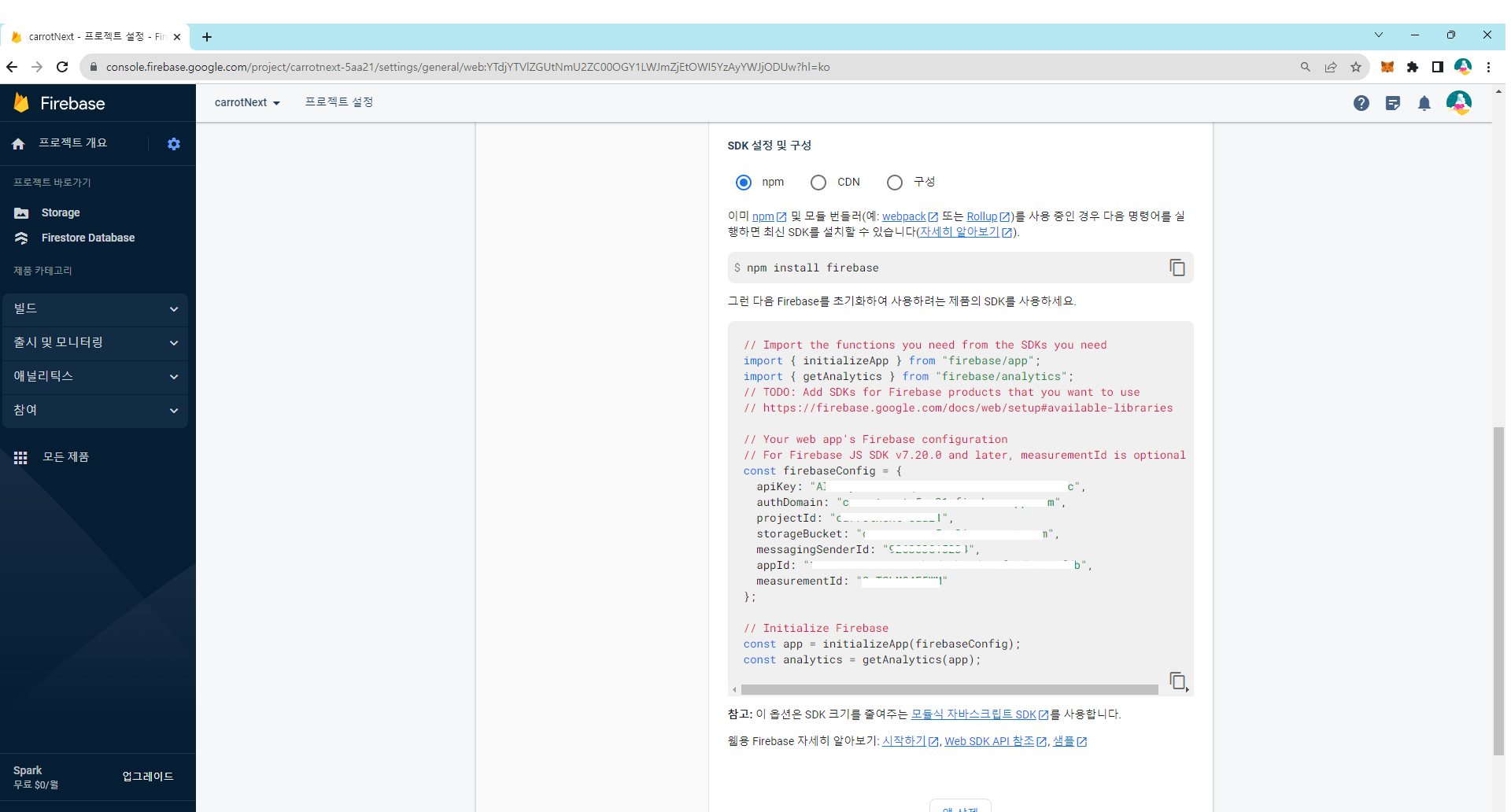This screenshot has width=1511, height=812.
Task: Open Firestore Database in the sidebar
Action: point(88,238)
